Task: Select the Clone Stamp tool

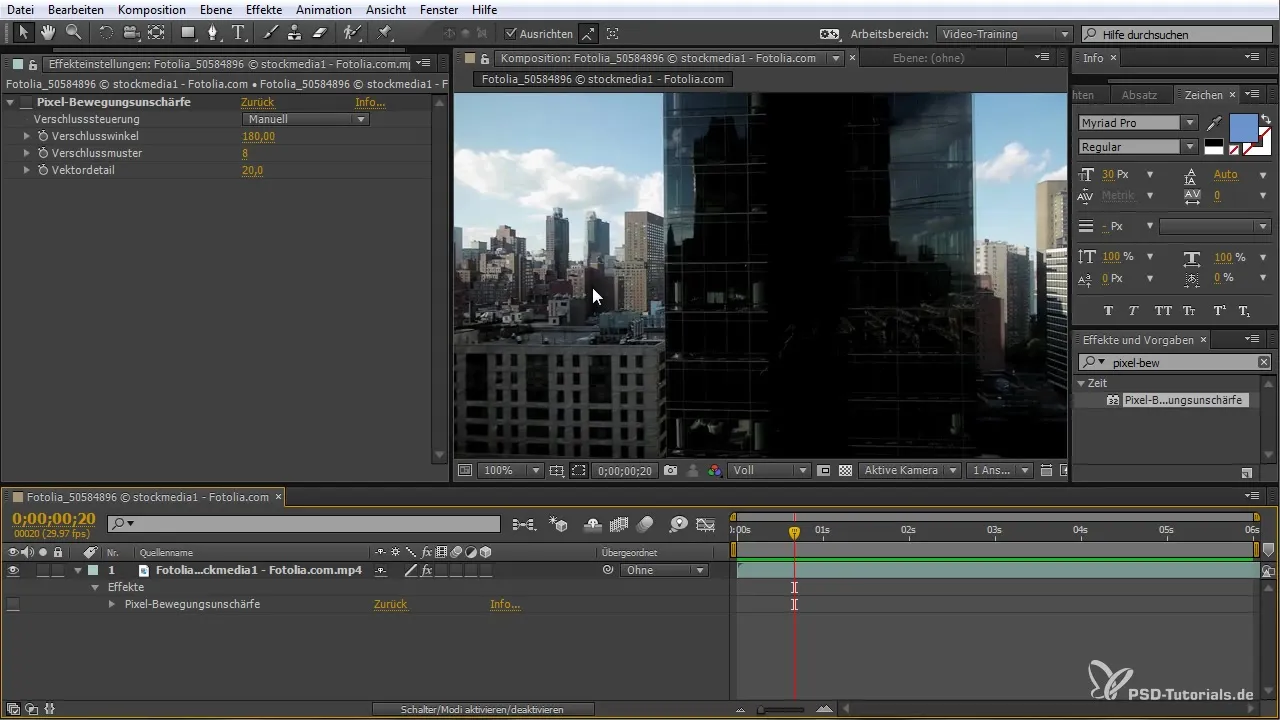Action: pos(294,33)
